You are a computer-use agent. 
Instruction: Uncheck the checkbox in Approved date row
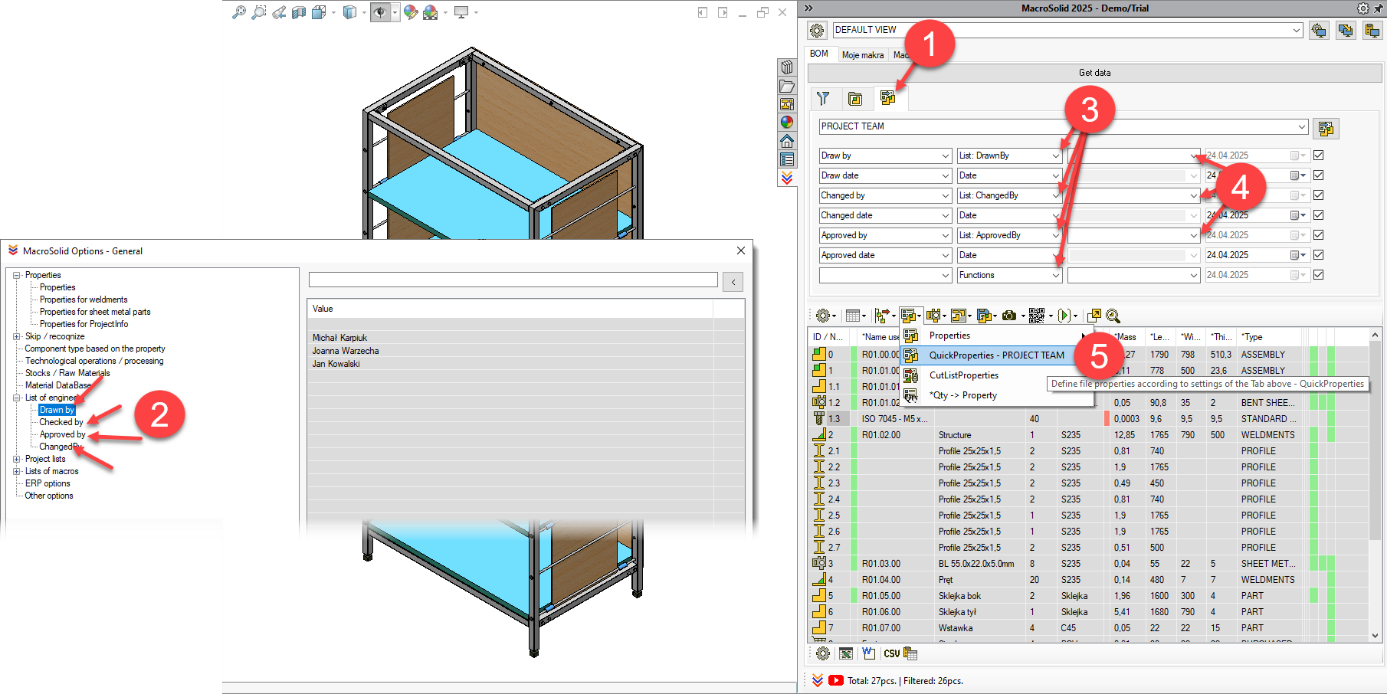(x=1318, y=255)
